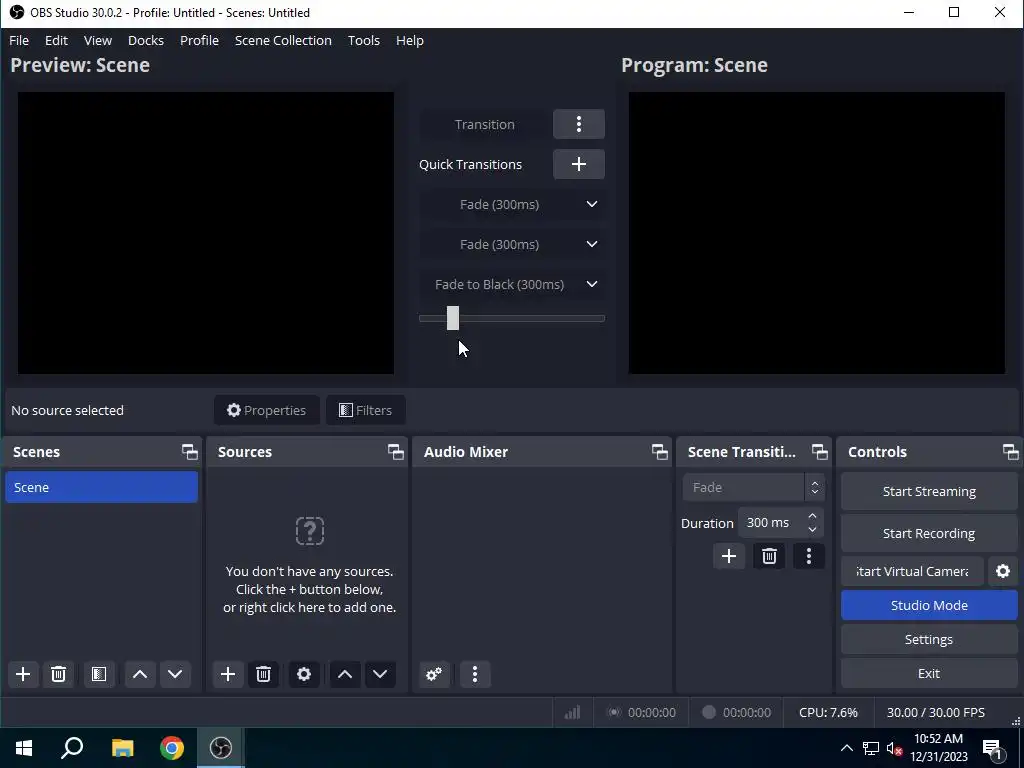1024x768 pixels.
Task: Open the Scene Collection menu
Action: click(x=283, y=40)
